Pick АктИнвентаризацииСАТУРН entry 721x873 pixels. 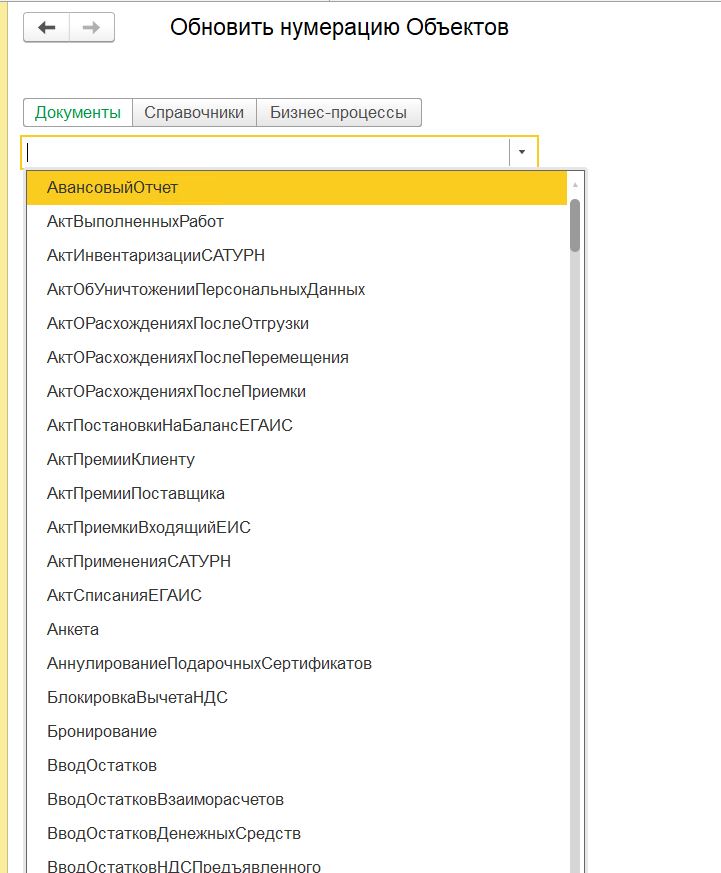(x=297, y=256)
